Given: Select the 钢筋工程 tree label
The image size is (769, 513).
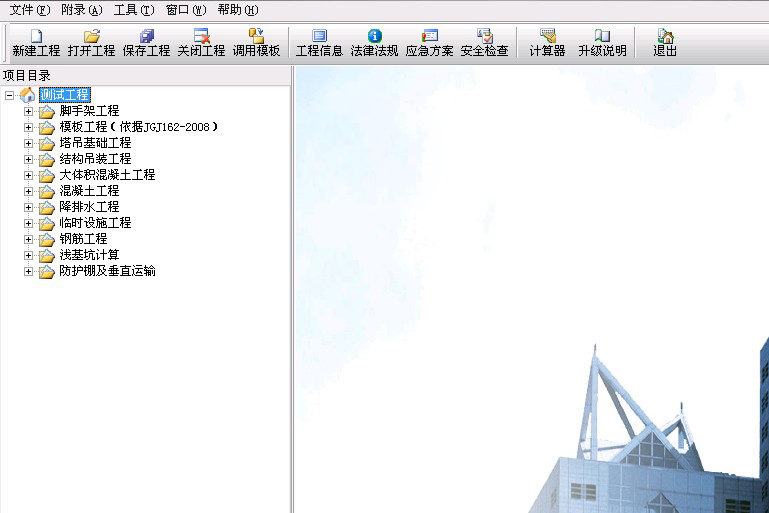Looking at the screenshot, I should [83, 239].
